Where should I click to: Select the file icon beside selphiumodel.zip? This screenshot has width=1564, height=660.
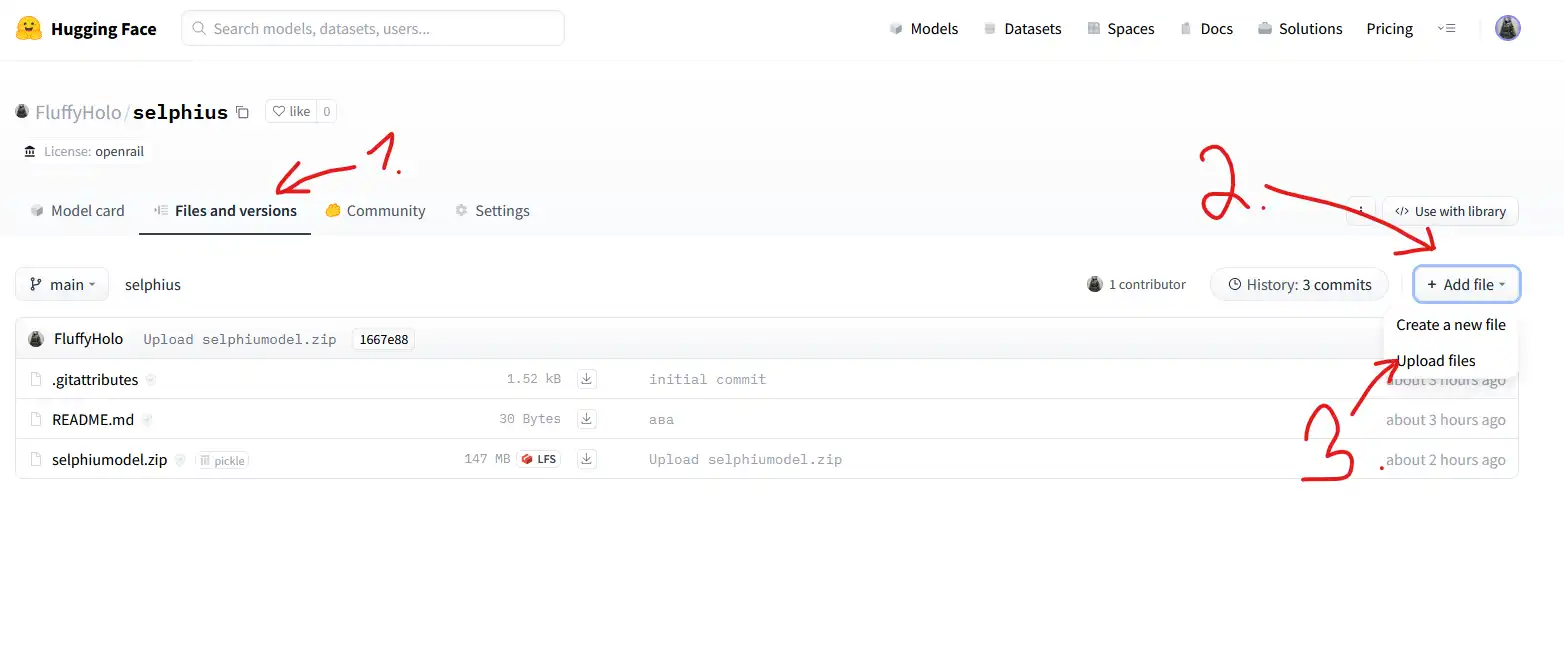tap(37, 460)
